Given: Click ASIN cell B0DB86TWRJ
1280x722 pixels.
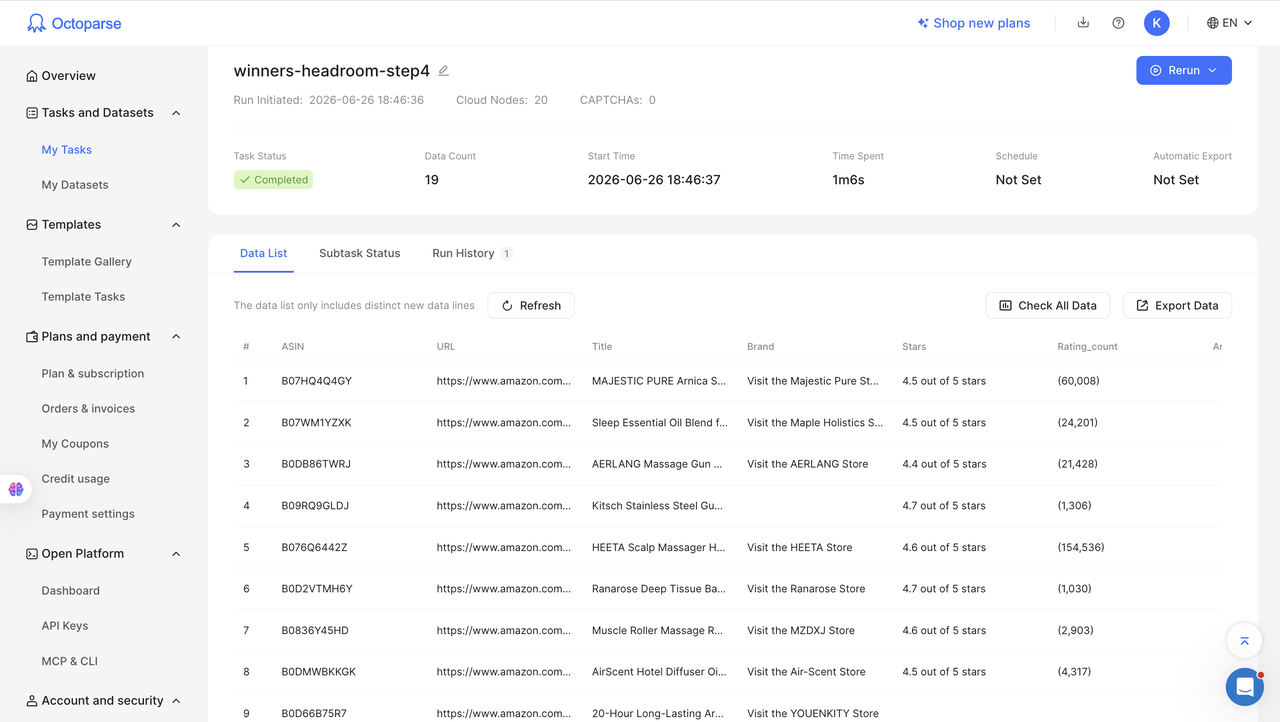Looking at the screenshot, I should point(316,464).
